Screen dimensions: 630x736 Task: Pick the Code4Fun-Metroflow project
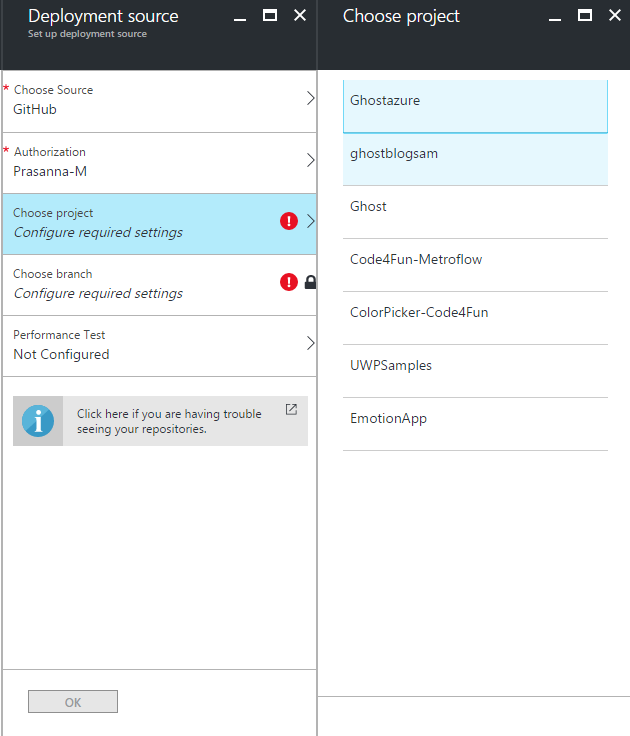click(x=475, y=265)
